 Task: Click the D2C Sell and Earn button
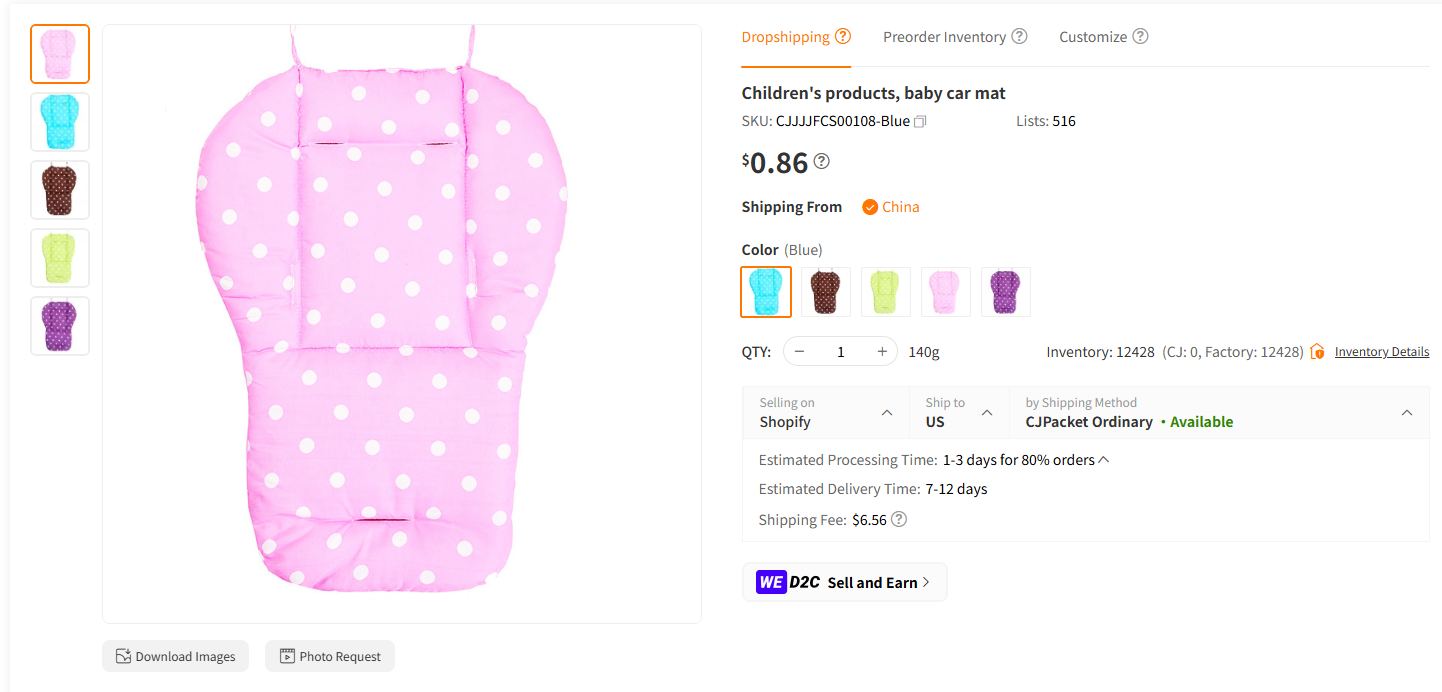[x=844, y=582]
